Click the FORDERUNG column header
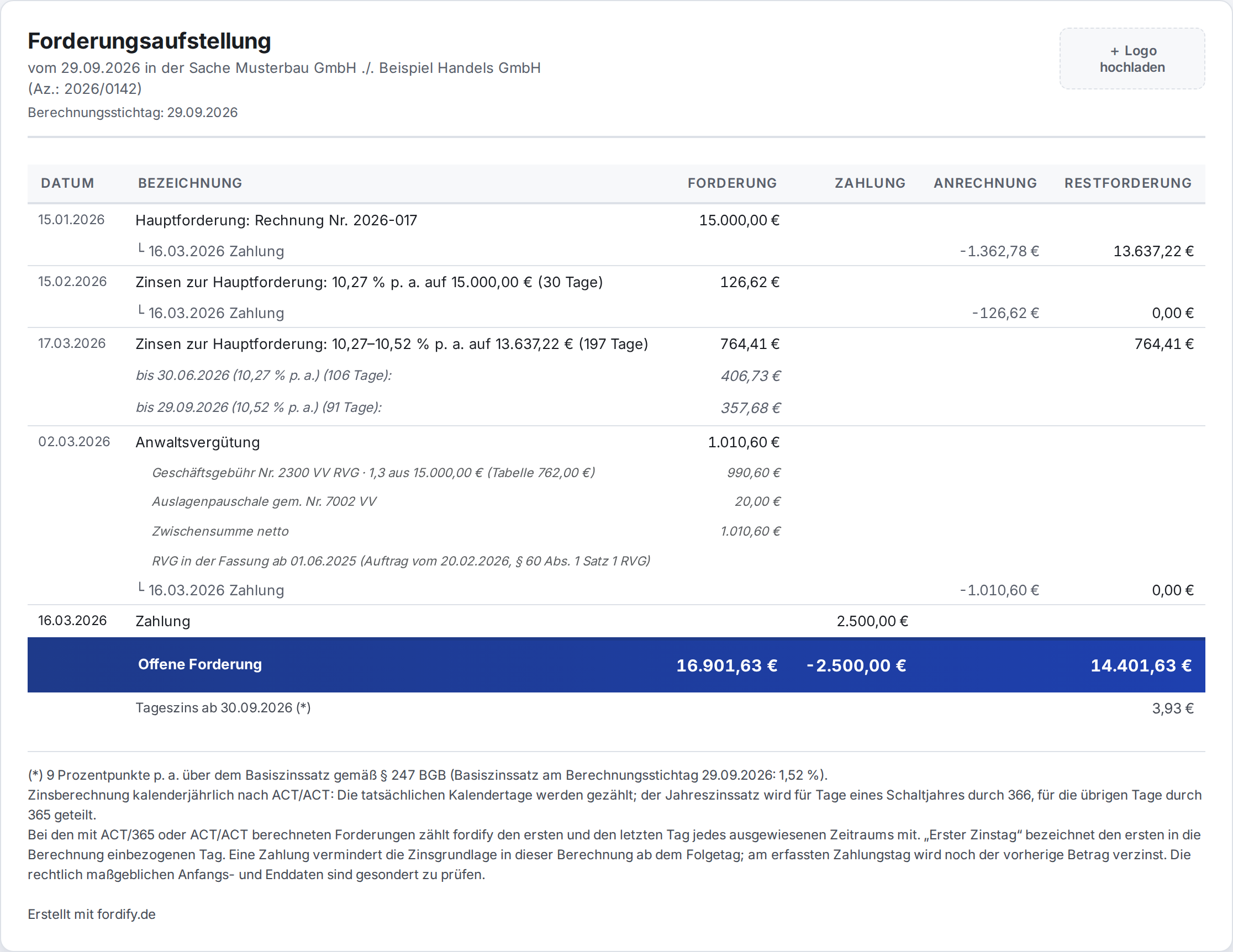This screenshot has width=1233, height=952. [731, 183]
